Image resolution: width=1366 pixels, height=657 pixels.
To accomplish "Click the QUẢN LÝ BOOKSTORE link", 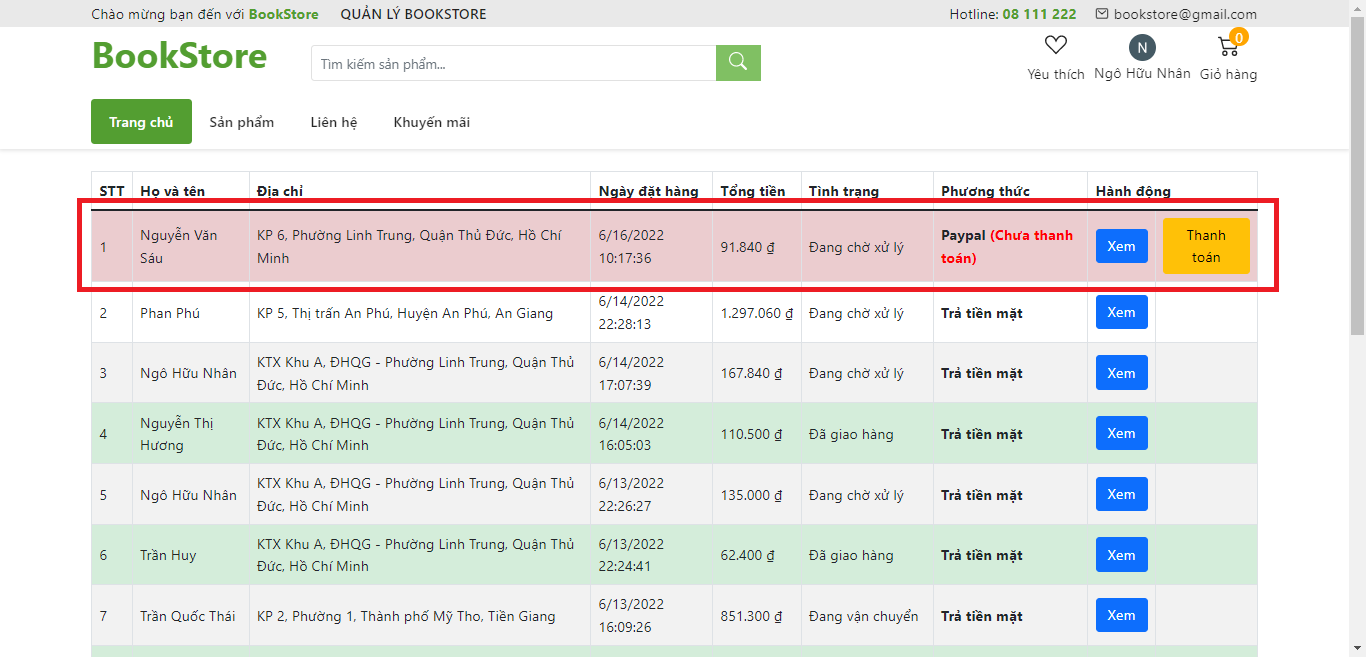I will click(413, 14).
